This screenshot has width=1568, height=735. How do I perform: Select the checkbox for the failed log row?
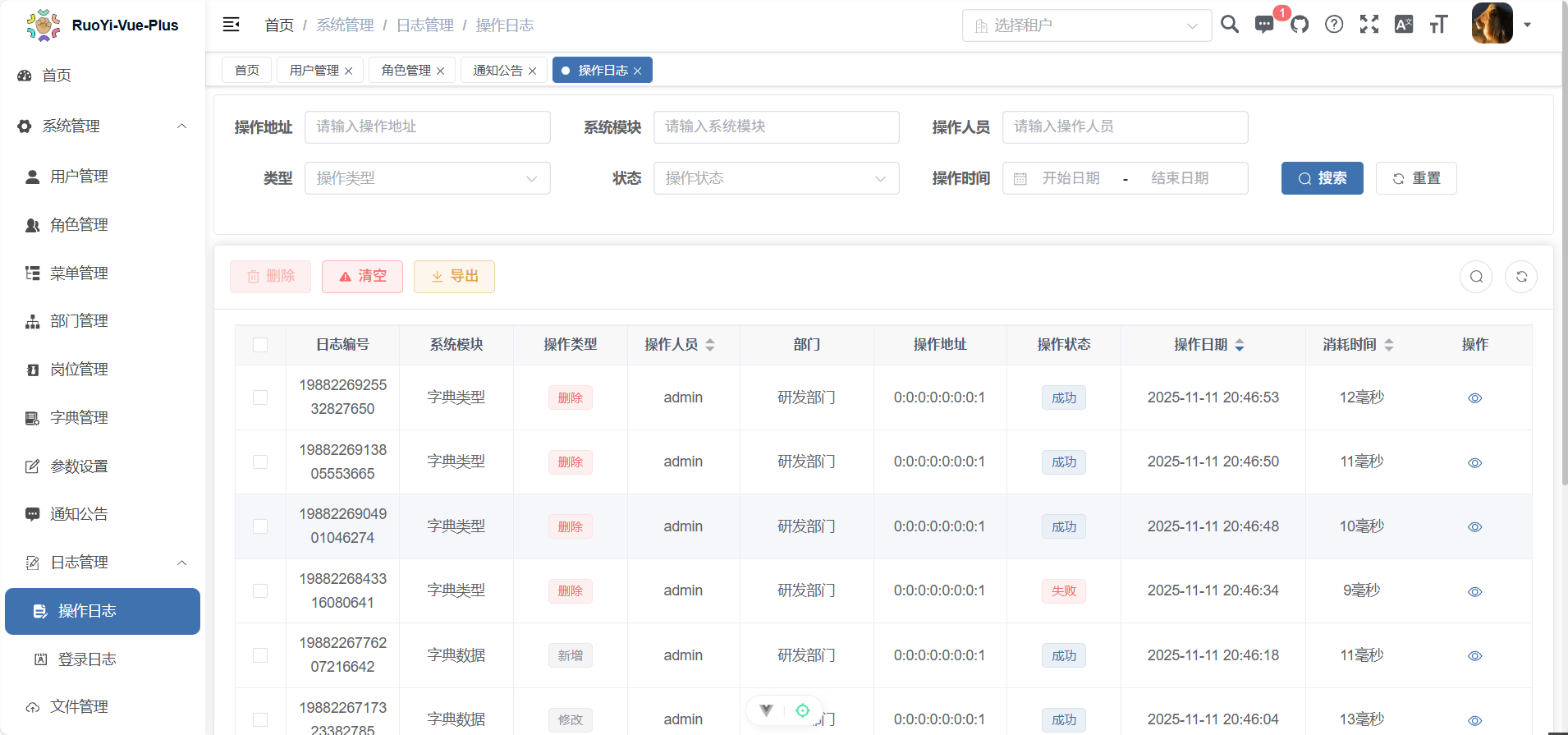pyautogui.click(x=260, y=591)
